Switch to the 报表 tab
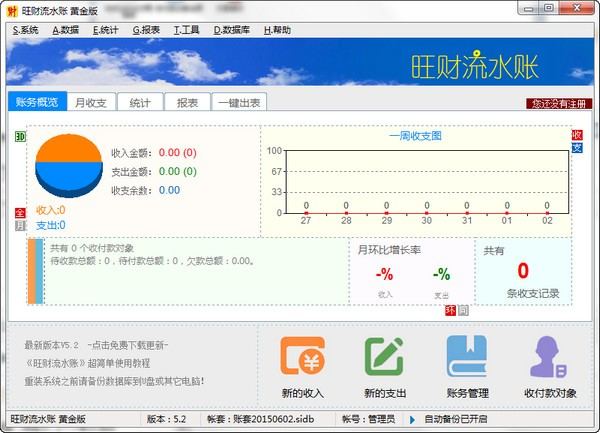 point(188,103)
